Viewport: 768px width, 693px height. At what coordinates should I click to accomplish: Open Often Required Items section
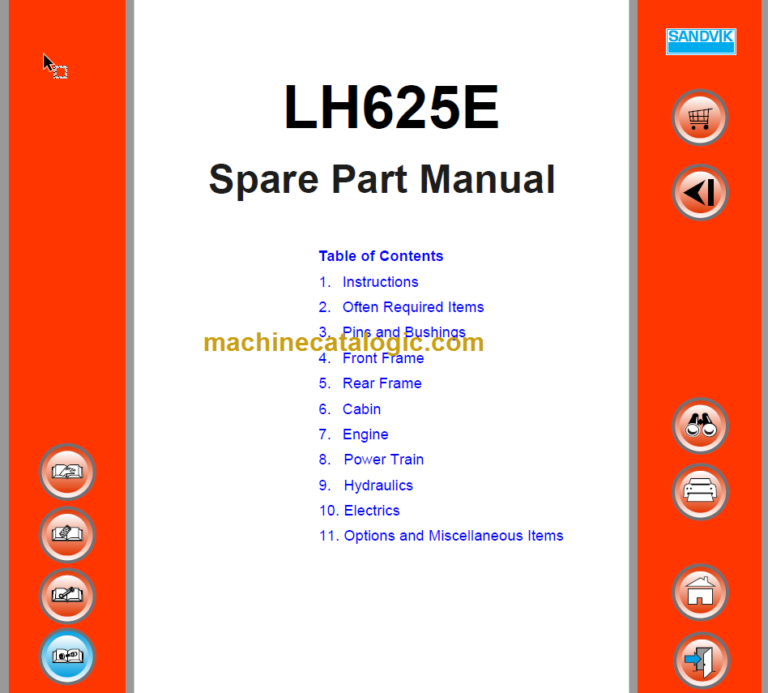[401, 307]
